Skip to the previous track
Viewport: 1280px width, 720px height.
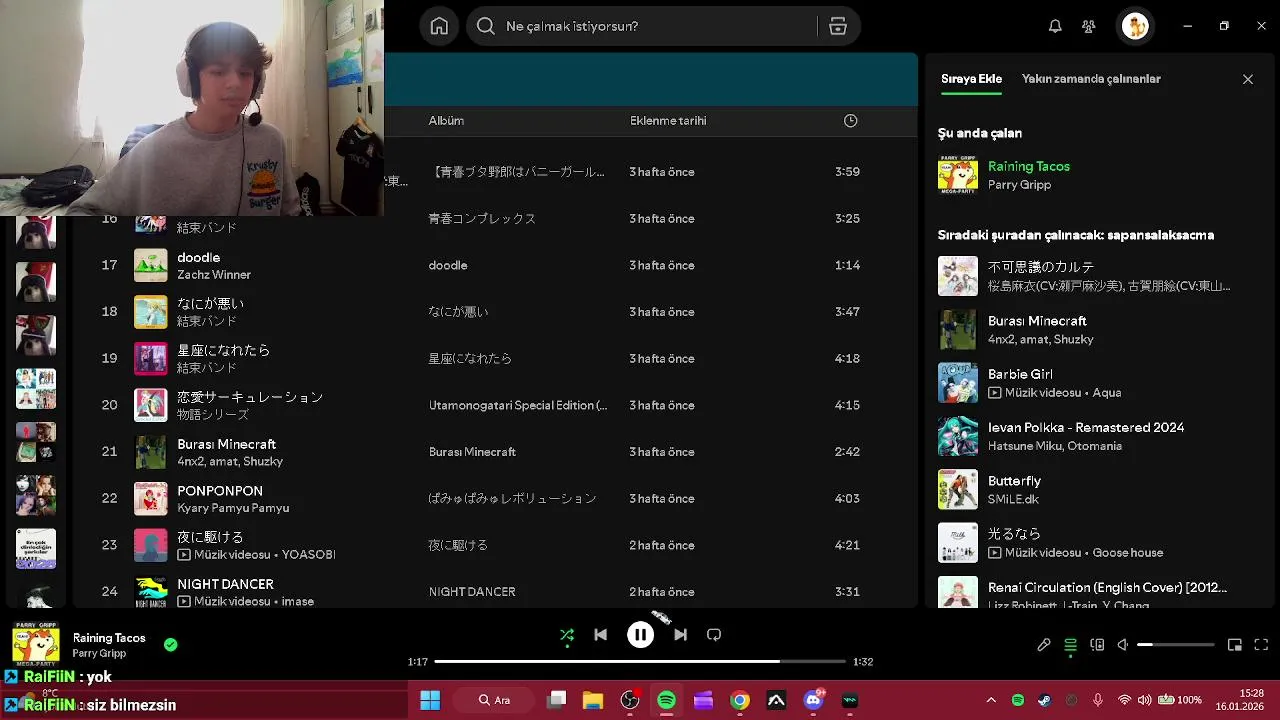click(600, 635)
